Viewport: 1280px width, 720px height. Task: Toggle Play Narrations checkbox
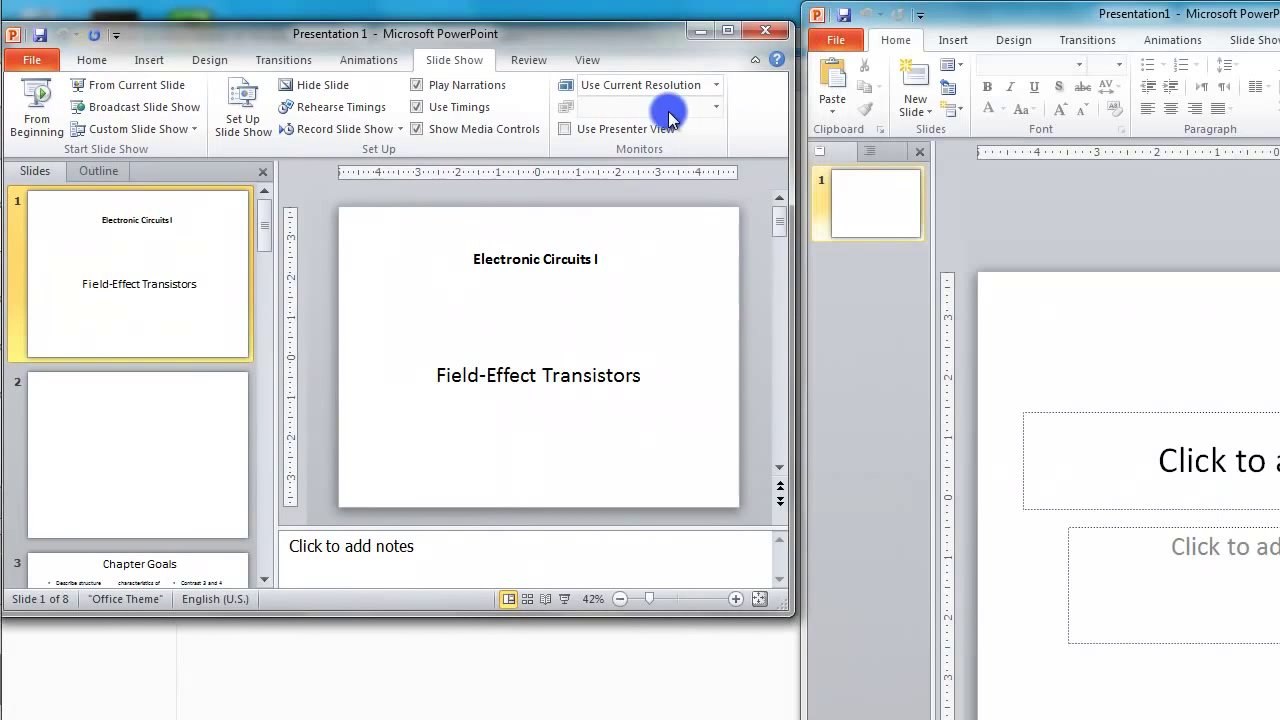tap(416, 85)
